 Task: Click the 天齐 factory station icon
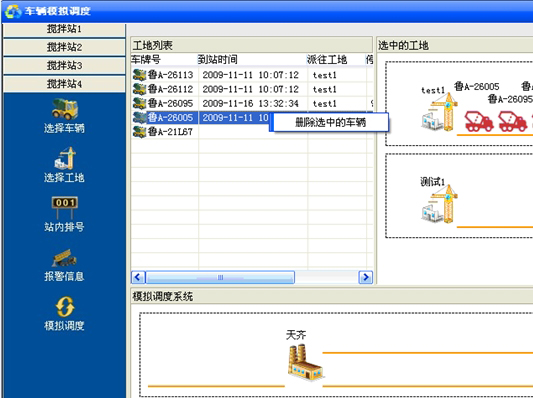[305, 362]
